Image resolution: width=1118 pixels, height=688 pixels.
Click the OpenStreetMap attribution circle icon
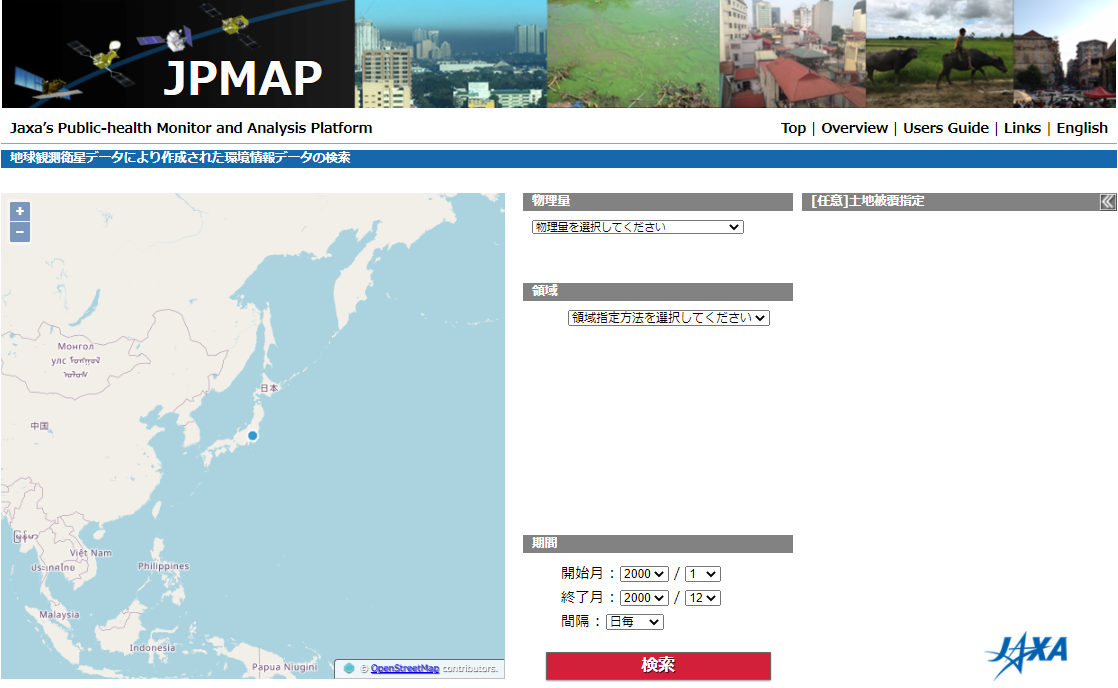tap(351, 668)
